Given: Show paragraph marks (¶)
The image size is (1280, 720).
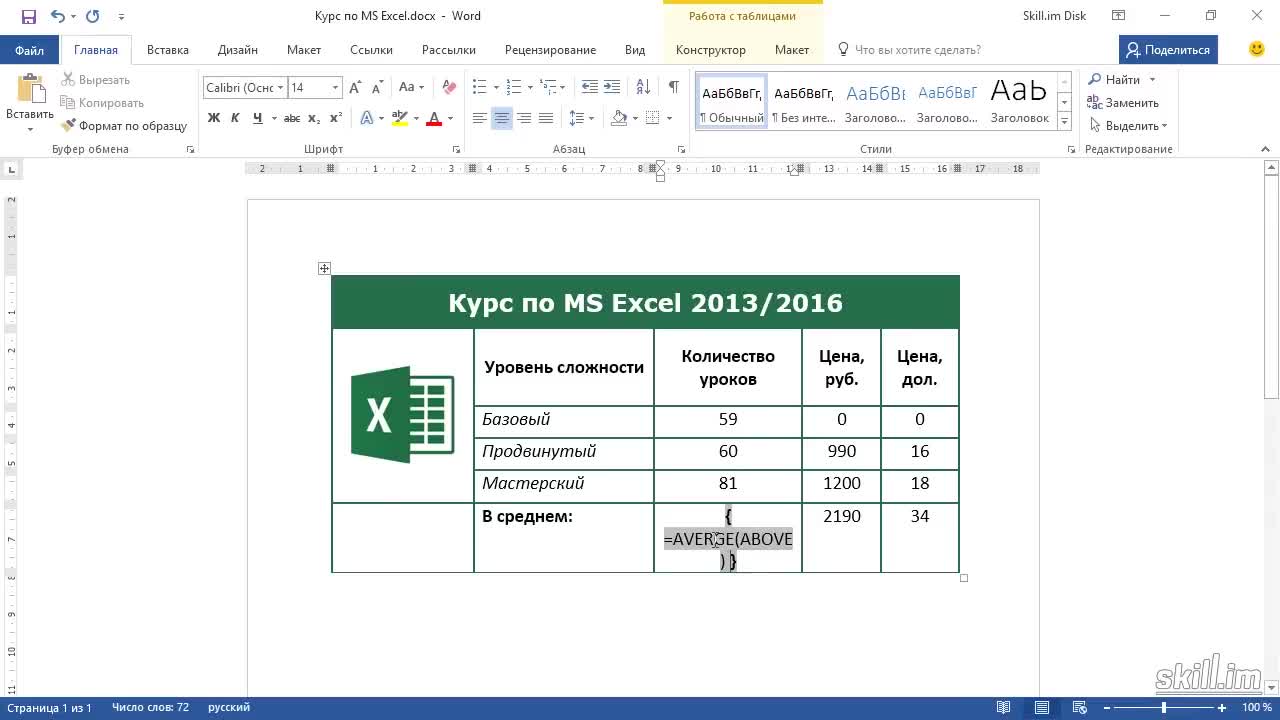Looking at the screenshot, I should pos(673,88).
